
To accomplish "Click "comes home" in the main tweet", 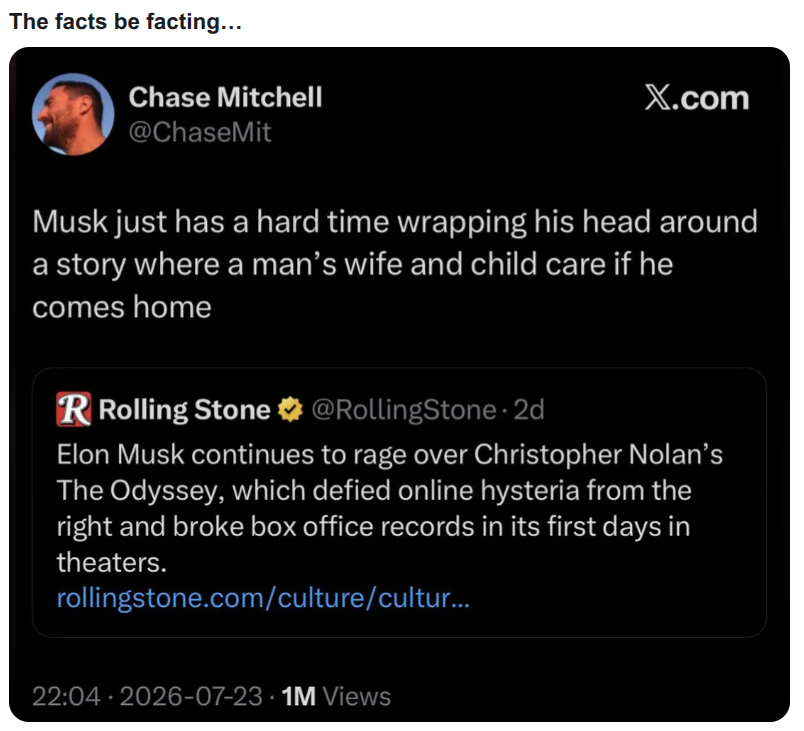I will tap(122, 307).
